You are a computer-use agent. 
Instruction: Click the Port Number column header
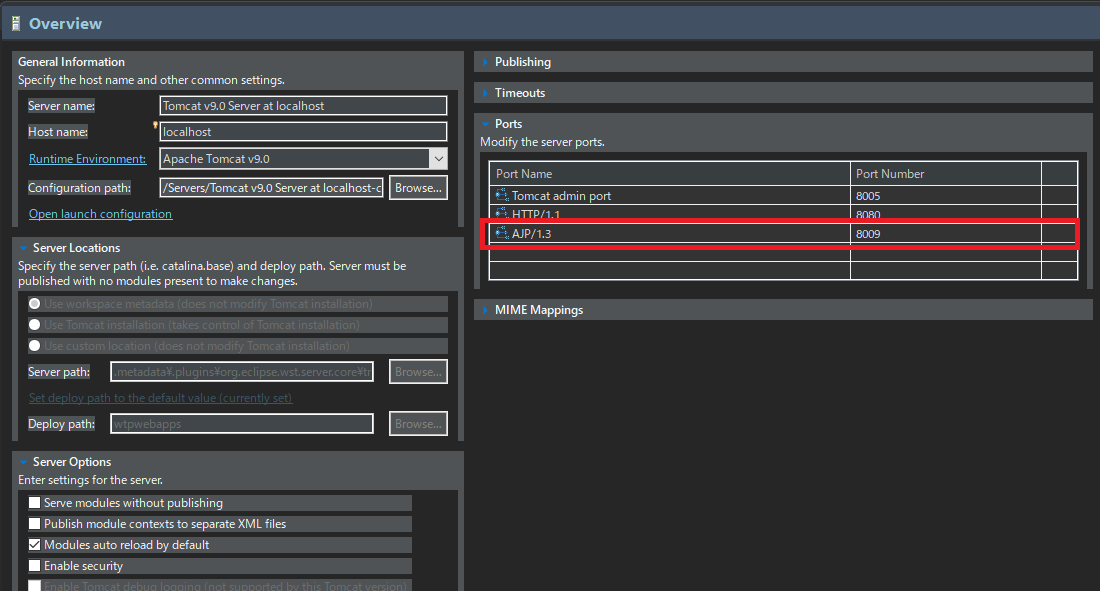(946, 173)
